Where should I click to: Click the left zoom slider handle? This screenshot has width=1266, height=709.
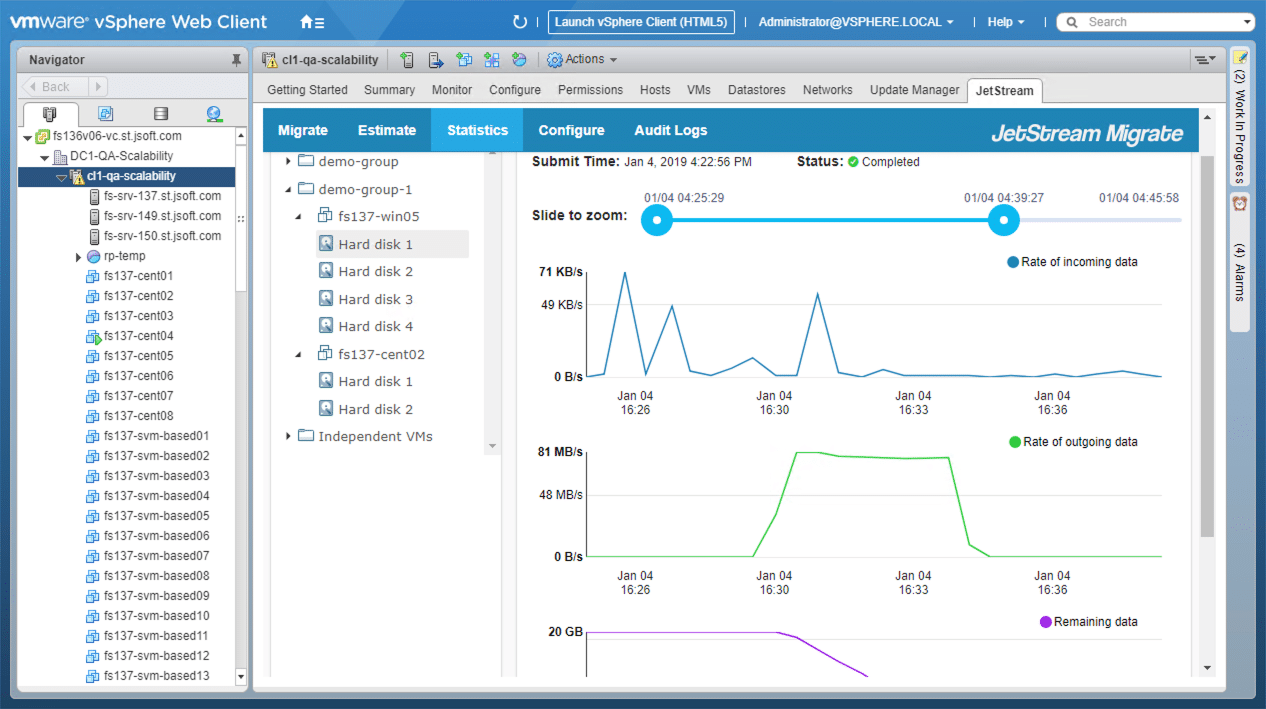click(x=656, y=220)
